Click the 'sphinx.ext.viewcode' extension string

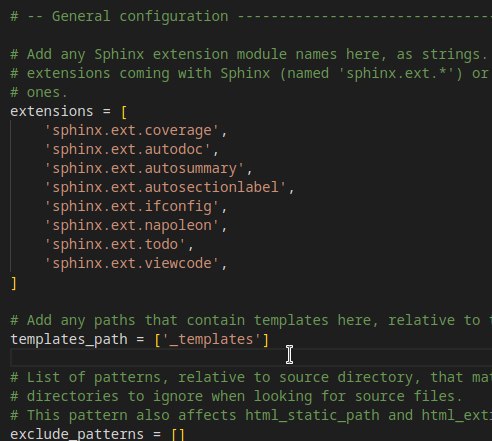(x=132, y=264)
